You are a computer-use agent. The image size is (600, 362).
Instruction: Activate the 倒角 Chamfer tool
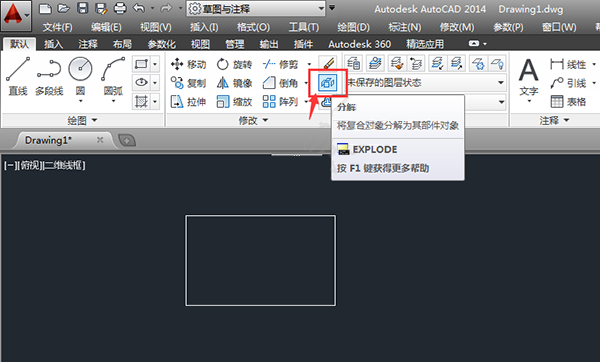click(280, 83)
